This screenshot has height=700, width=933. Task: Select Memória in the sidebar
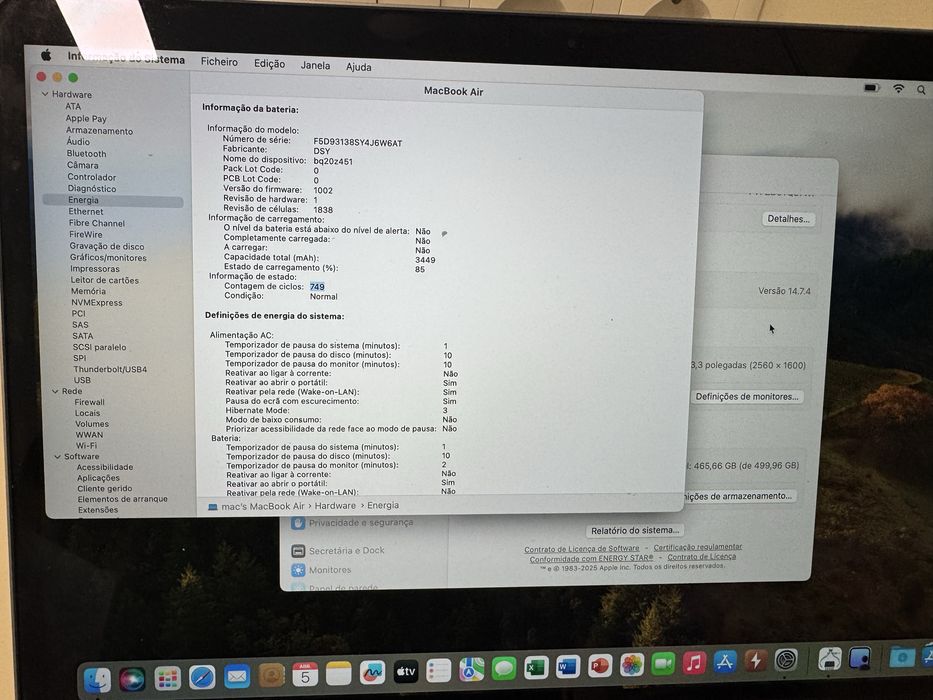[x=89, y=291]
